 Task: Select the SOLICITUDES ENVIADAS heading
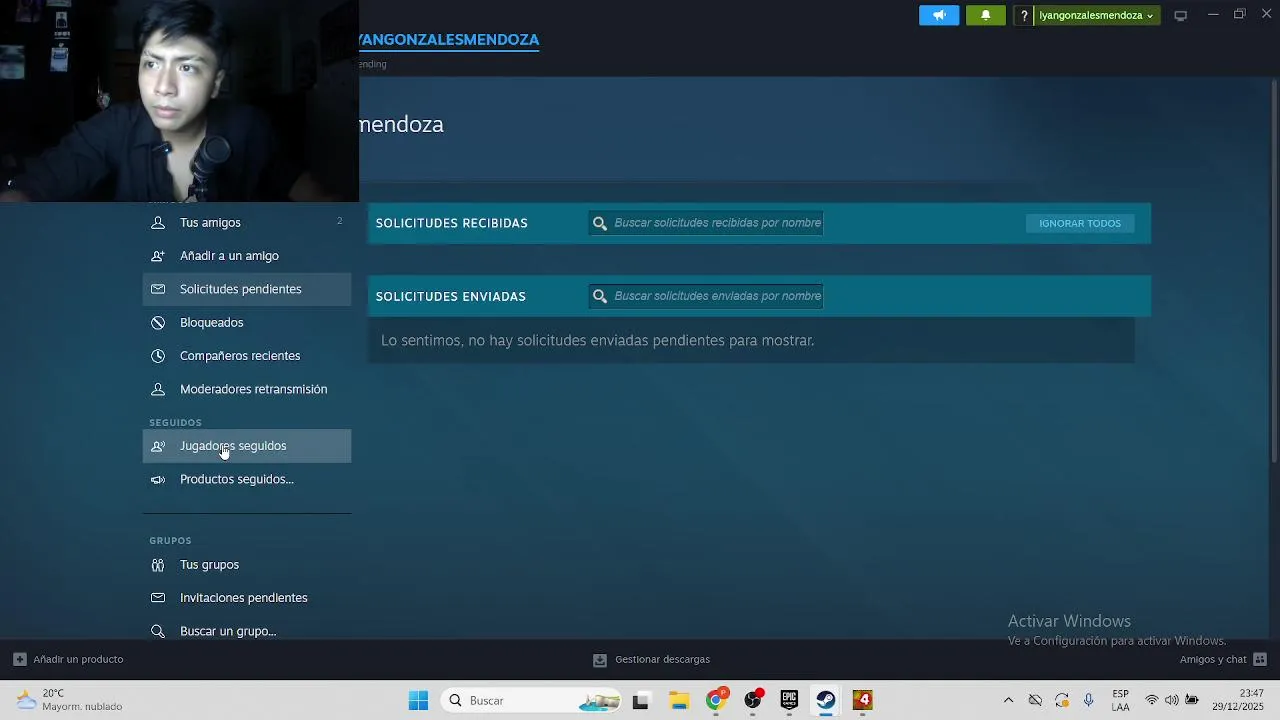tap(451, 296)
